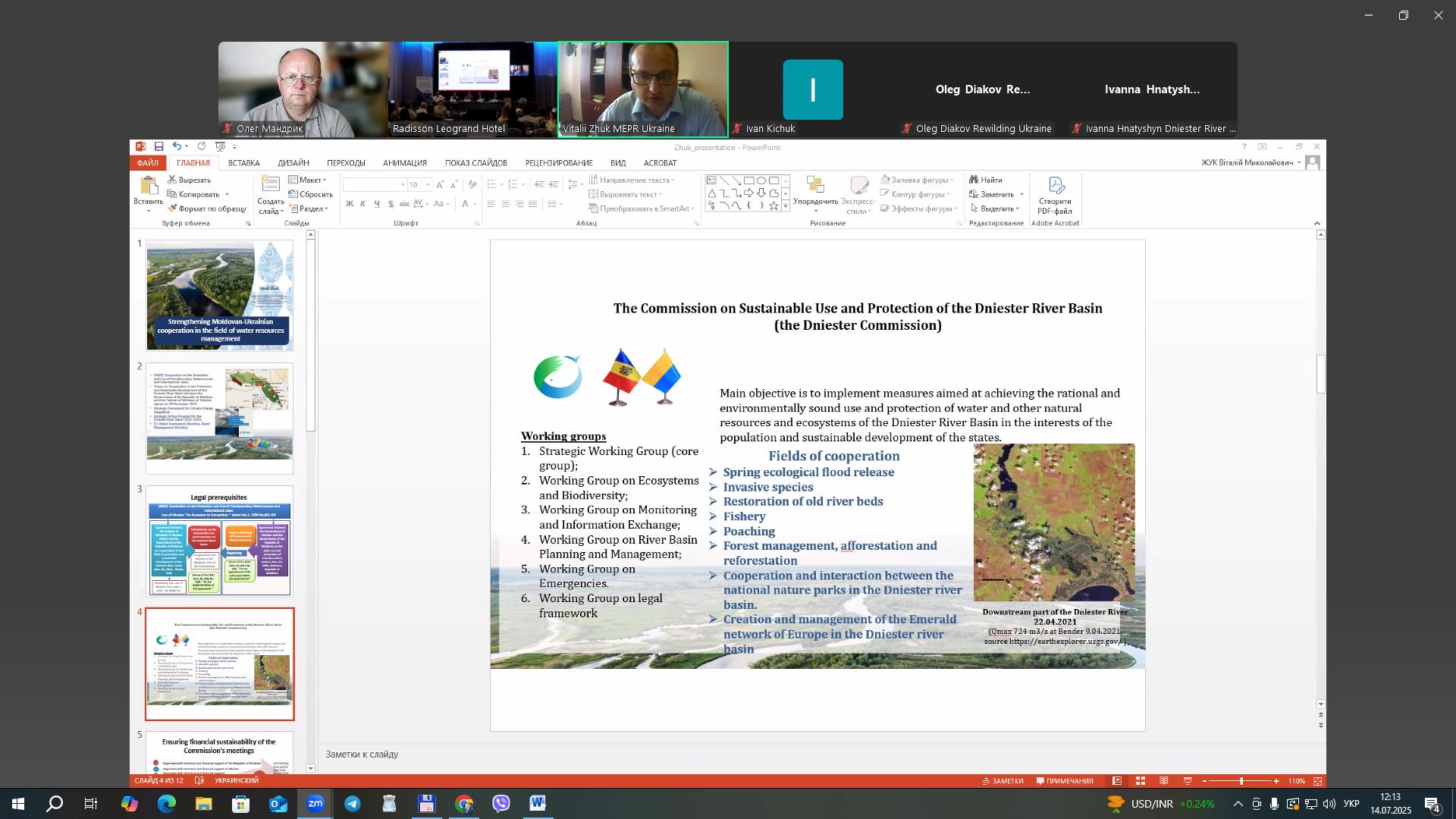The image size is (1456, 819).
Task: Open Раздел section dropdown
Action: point(309,209)
